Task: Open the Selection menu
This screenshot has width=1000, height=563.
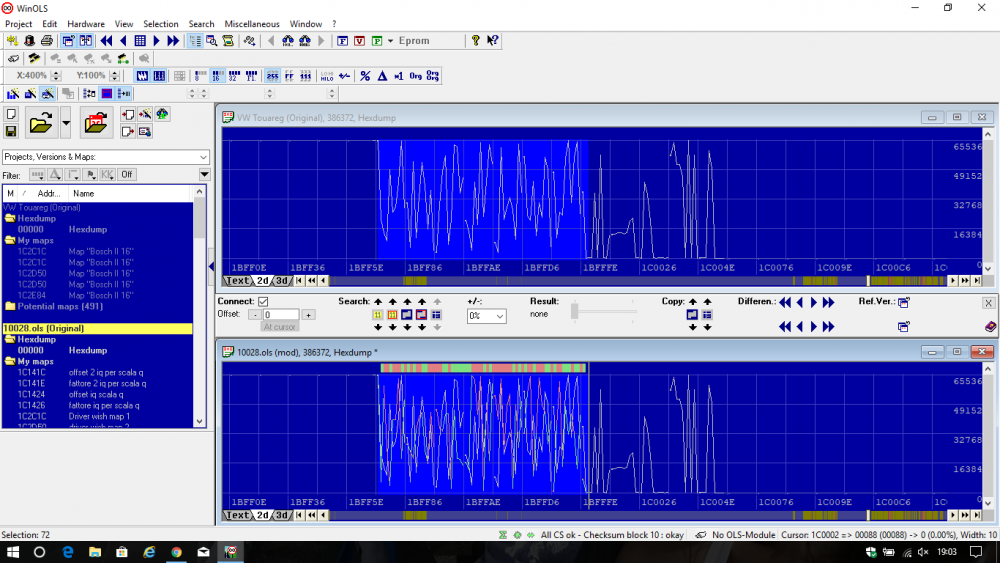Action: pos(161,24)
